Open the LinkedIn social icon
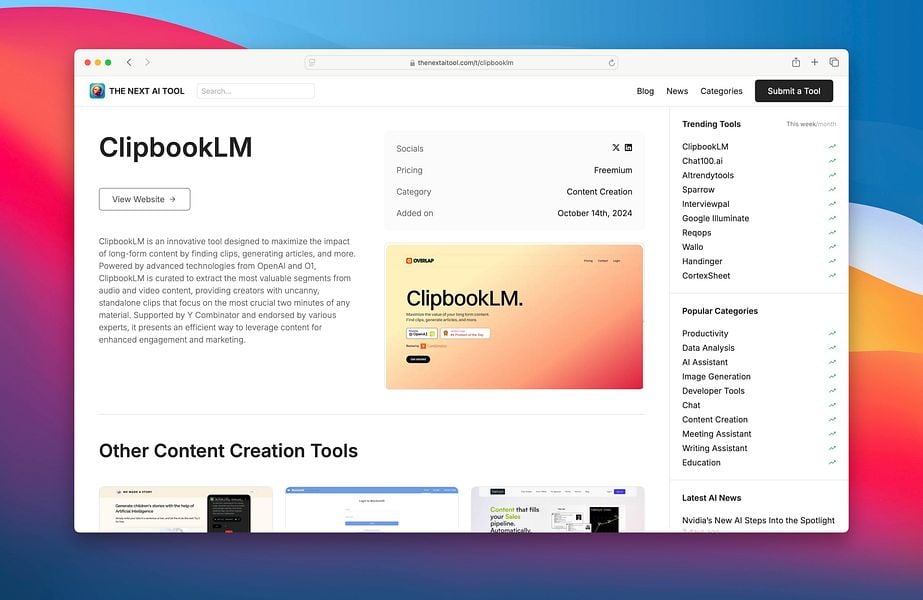Viewport: 923px width, 600px height. point(629,148)
